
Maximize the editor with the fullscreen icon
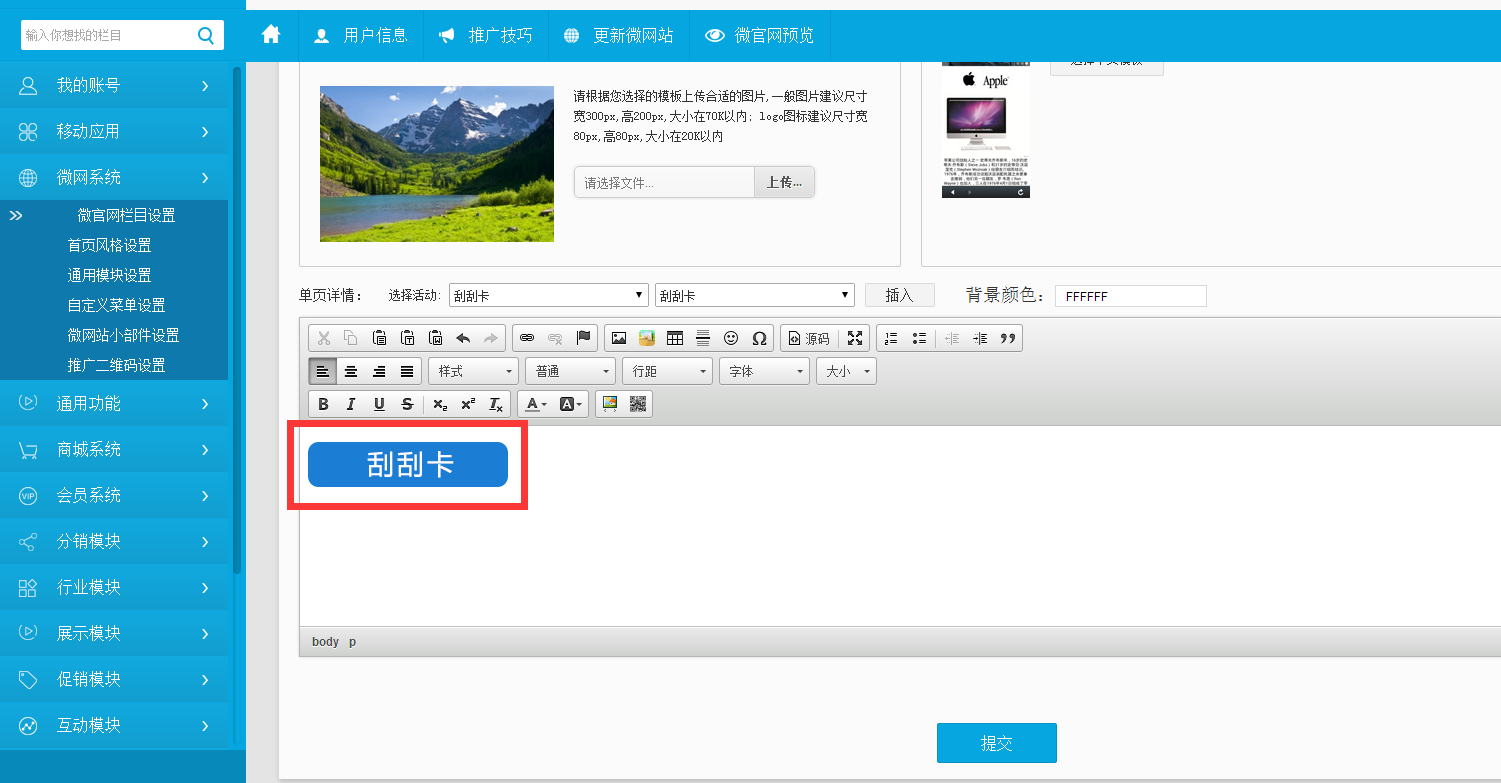pyautogui.click(x=855, y=338)
